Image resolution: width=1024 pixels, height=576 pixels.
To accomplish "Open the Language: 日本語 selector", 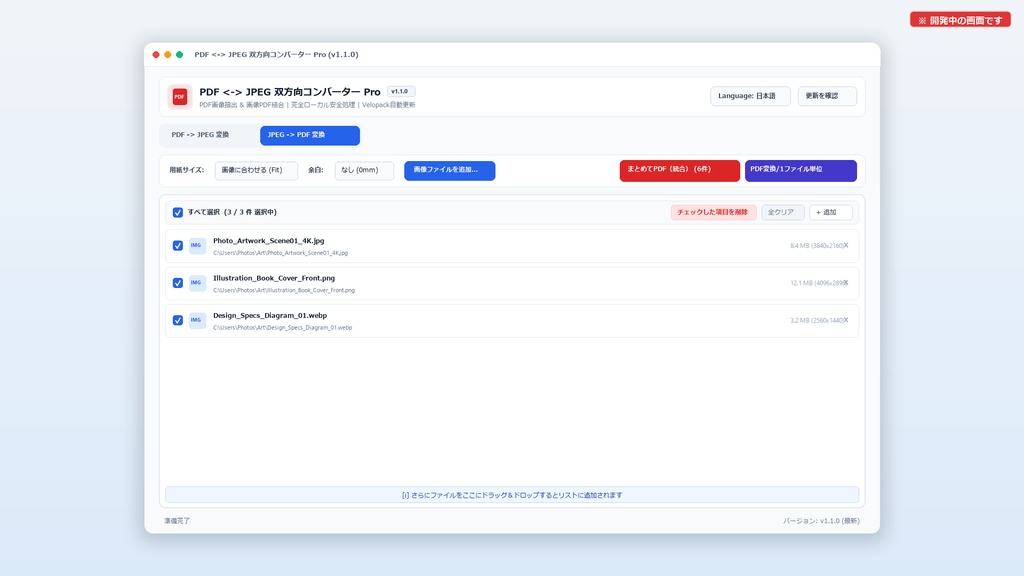I will (x=750, y=96).
